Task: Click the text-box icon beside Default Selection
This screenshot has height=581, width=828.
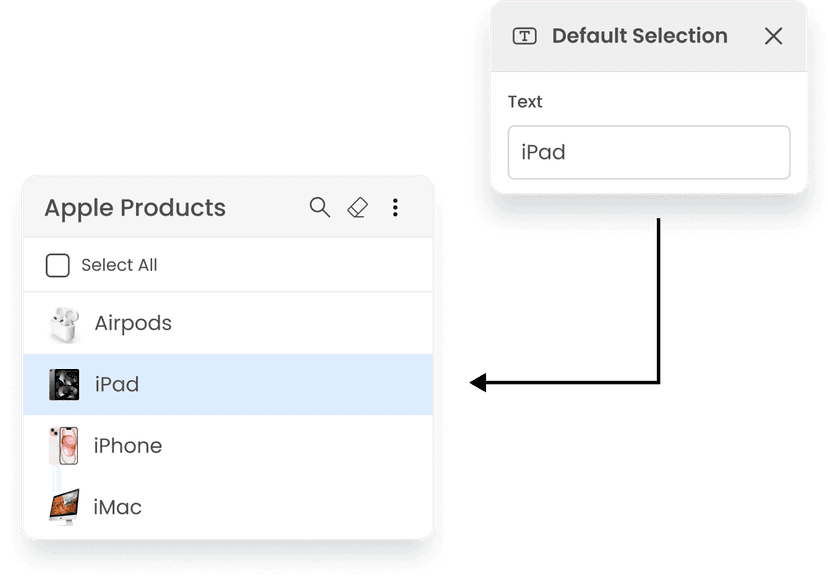Action: tap(524, 36)
